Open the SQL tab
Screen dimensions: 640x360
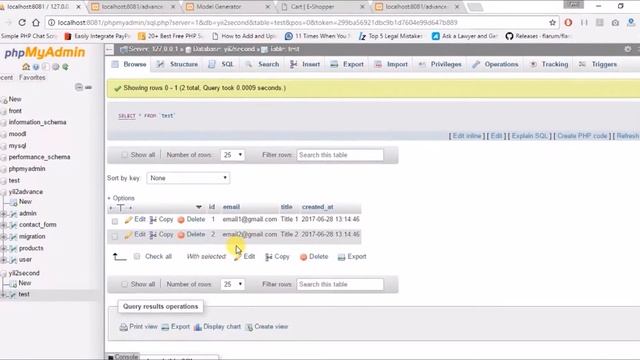222,64
